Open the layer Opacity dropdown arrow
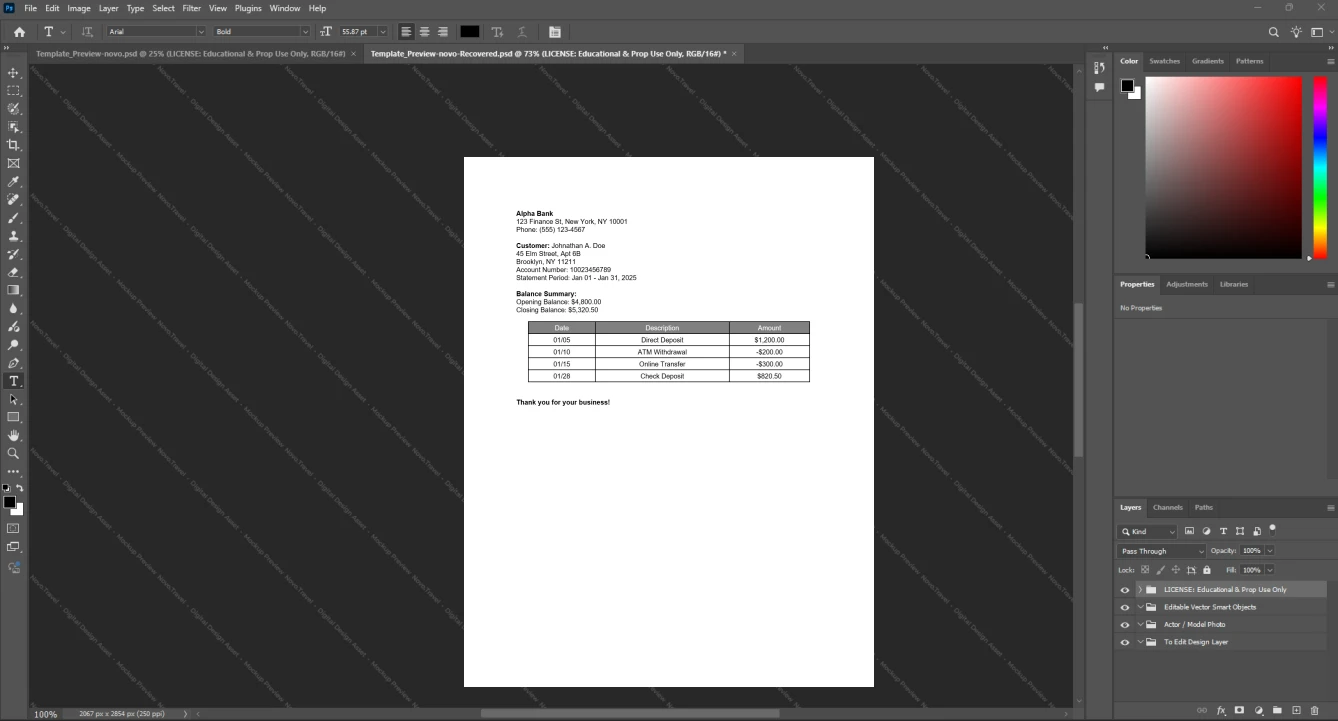 1270,551
